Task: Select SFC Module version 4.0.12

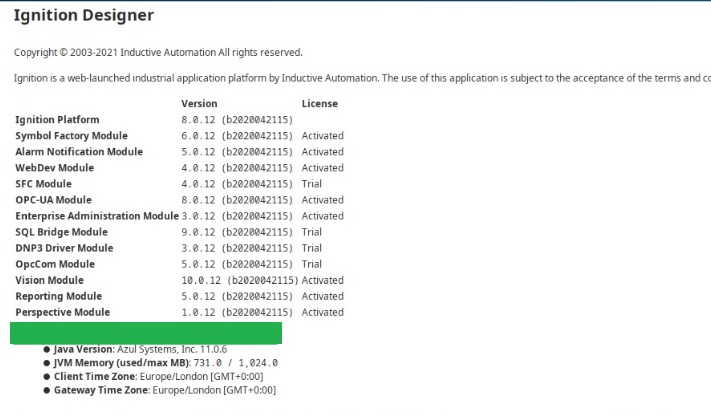Action: coord(237,184)
